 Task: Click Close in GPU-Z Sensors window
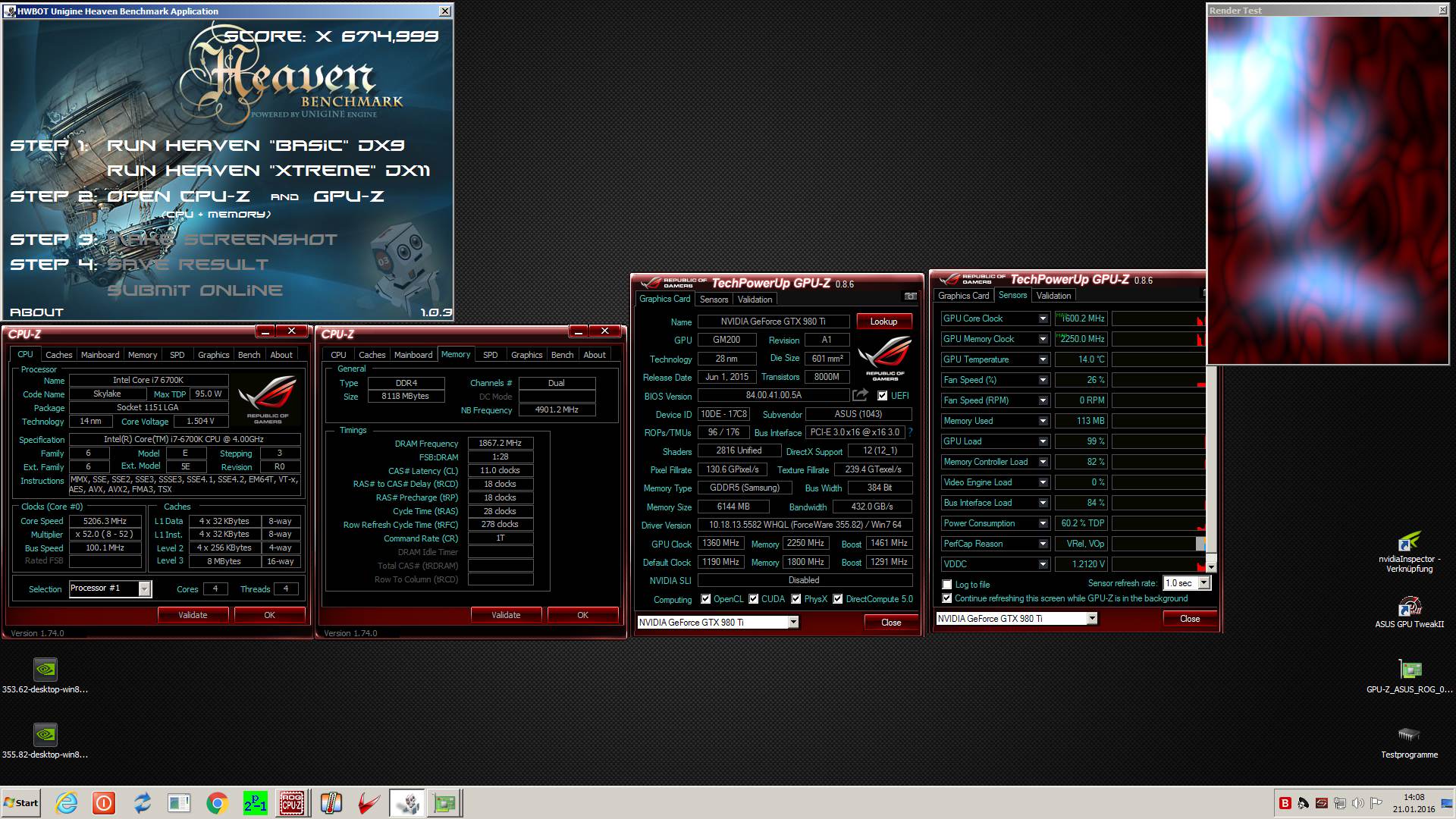[x=1190, y=619]
